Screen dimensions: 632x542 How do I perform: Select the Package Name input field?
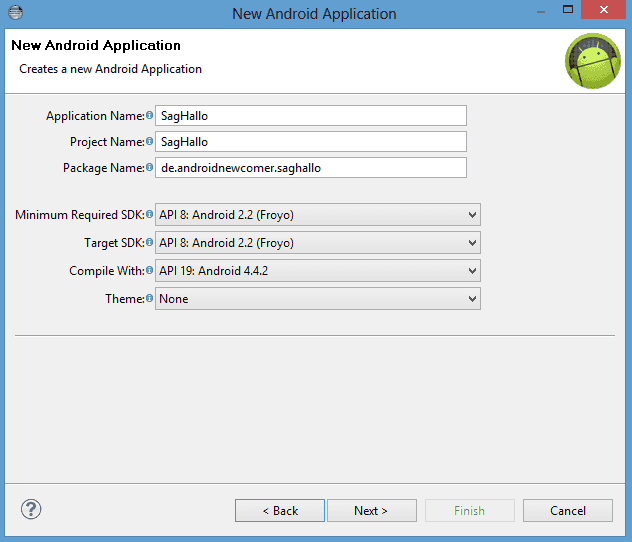tap(311, 168)
